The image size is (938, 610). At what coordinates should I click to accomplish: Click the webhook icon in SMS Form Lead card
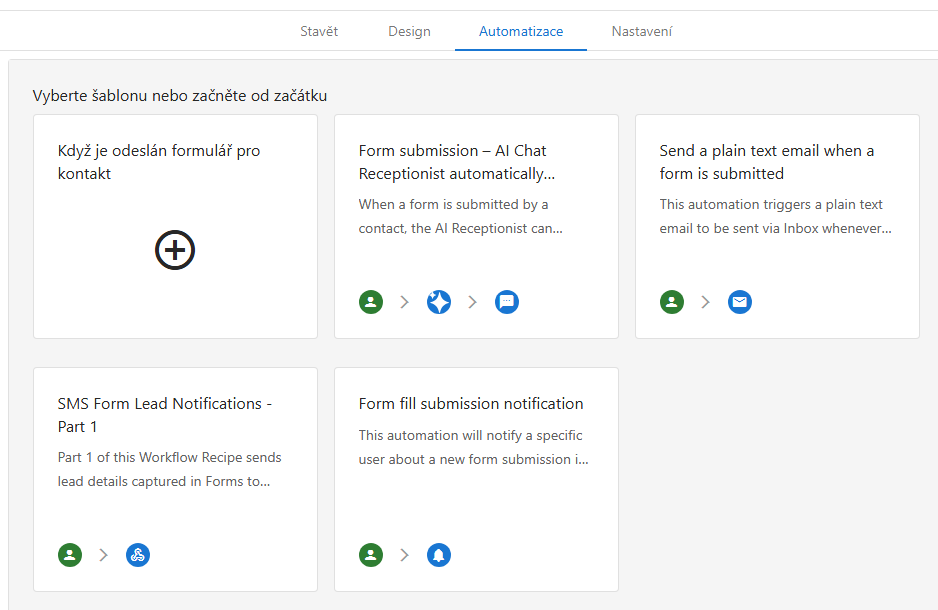(x=138, y=555)
